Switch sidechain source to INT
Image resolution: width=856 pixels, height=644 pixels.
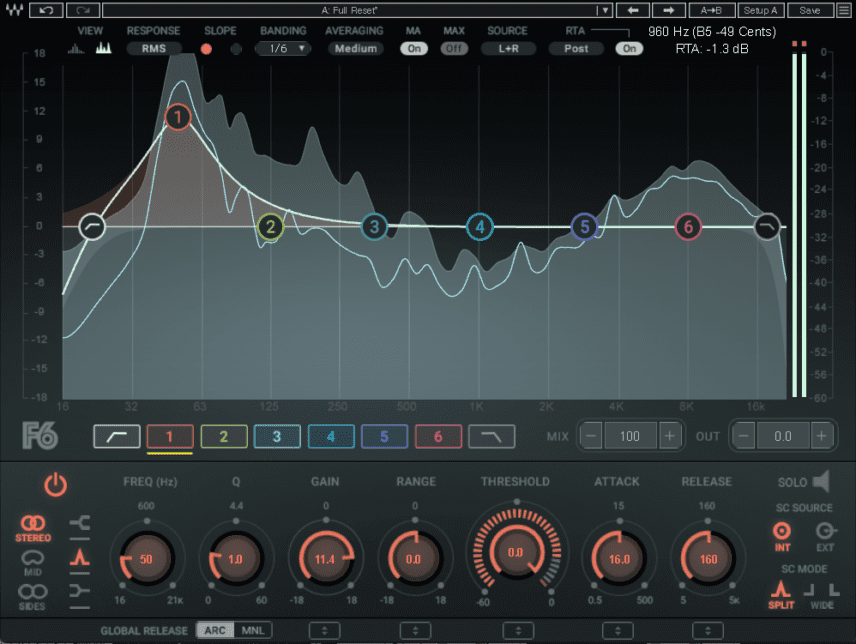(x=782, y=536)
